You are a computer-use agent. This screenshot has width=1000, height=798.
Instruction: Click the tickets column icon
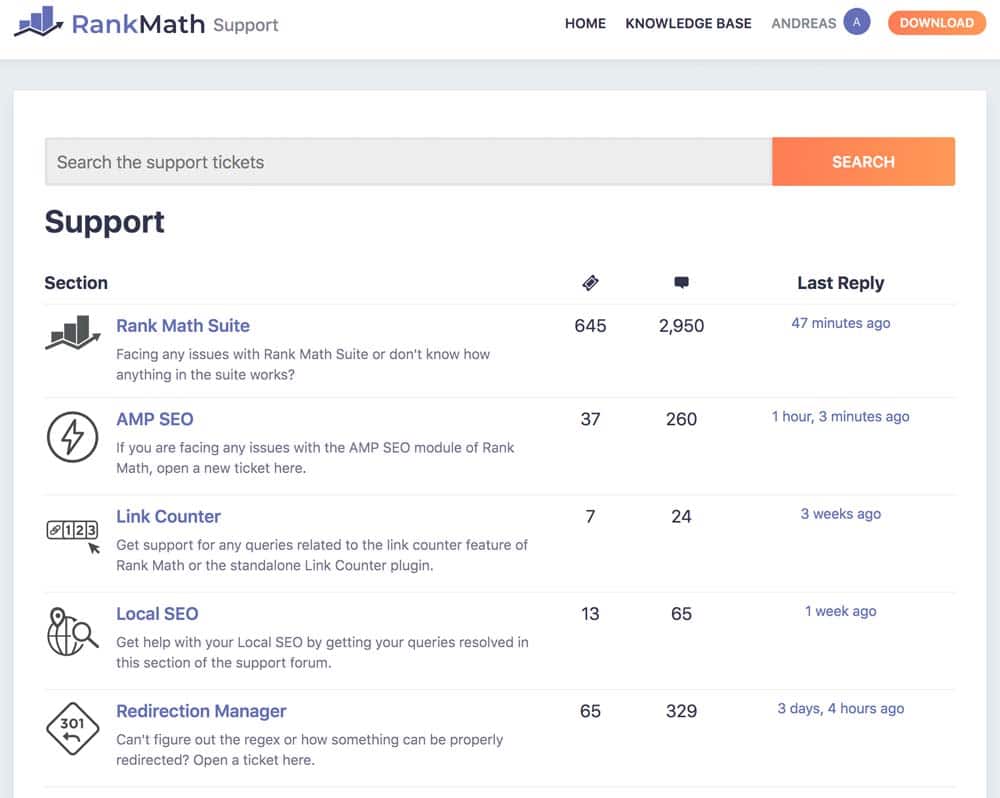pos(591,283)
